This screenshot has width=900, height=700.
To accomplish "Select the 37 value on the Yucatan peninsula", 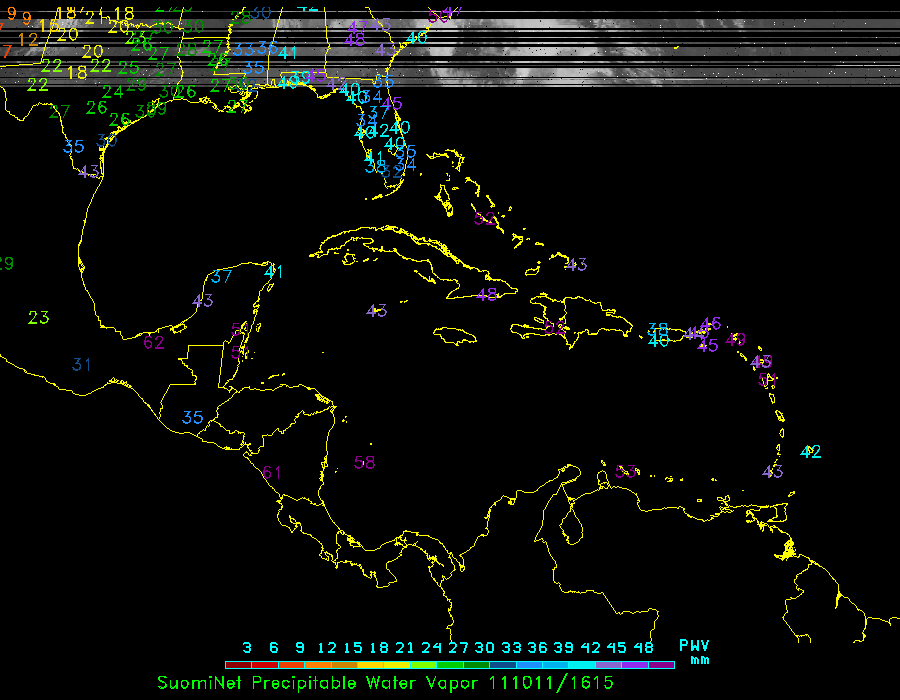I will tap(222, 276).
